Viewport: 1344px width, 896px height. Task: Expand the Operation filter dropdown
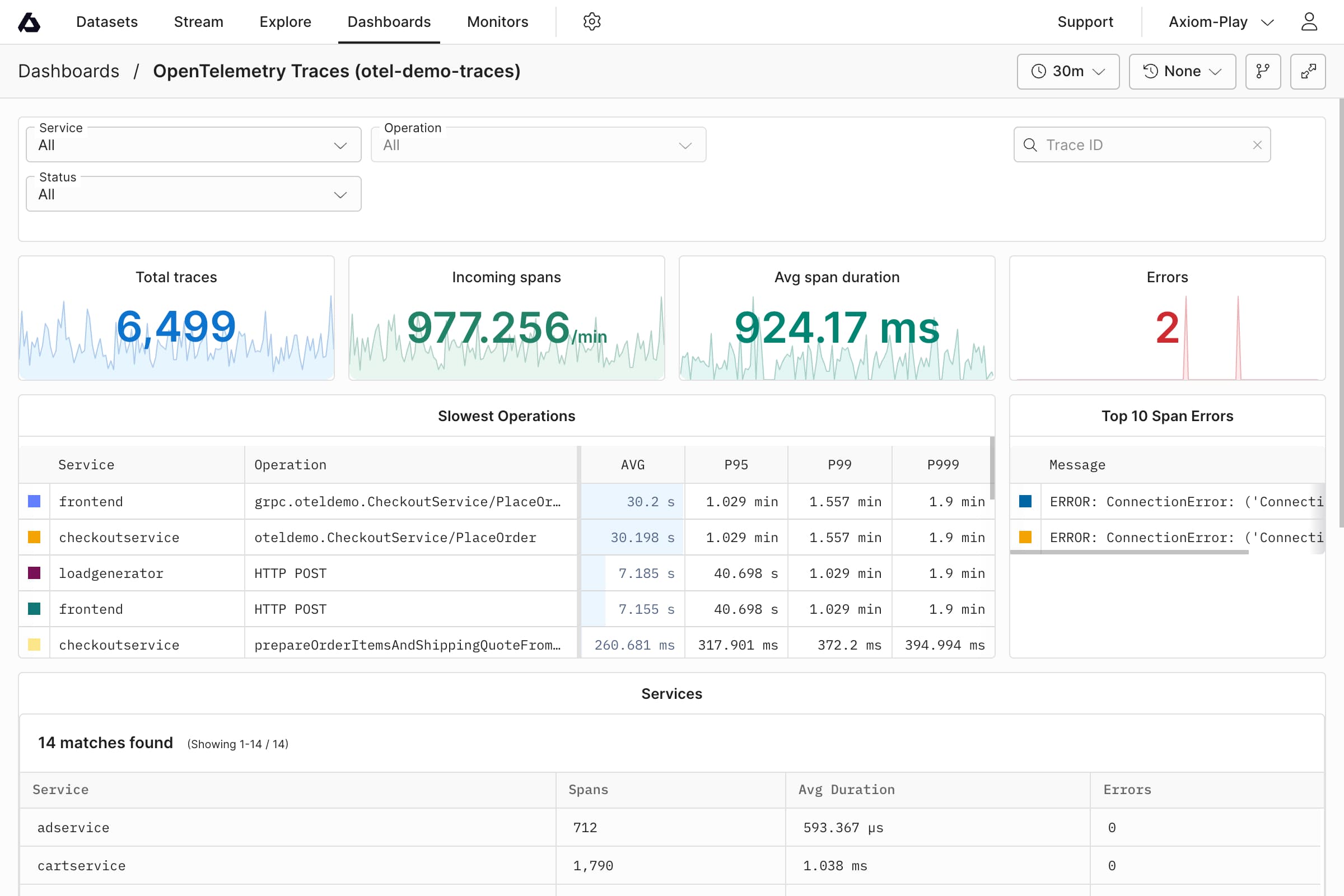point(538,145)
